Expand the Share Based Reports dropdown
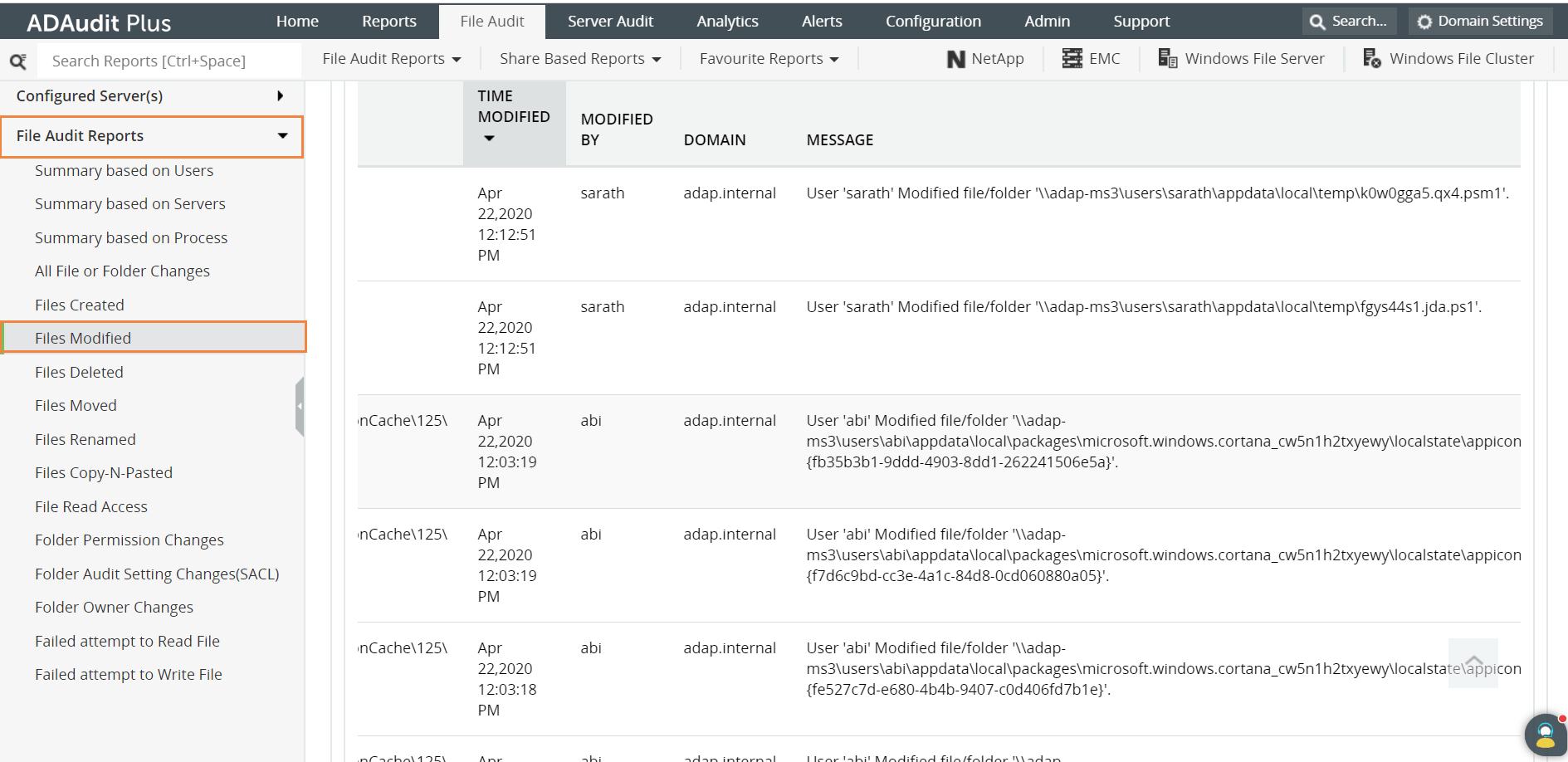 pyautogui.click(x=579, y=58)
